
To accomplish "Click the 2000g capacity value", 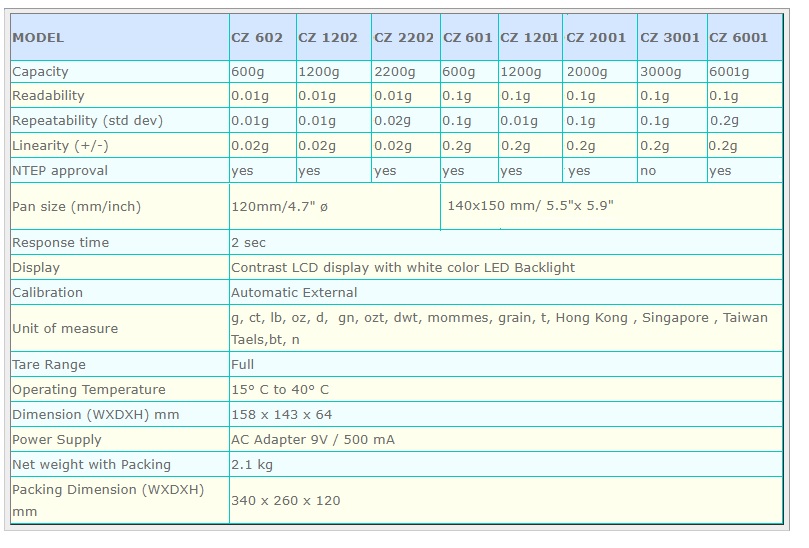I will [x=587, y=72].
